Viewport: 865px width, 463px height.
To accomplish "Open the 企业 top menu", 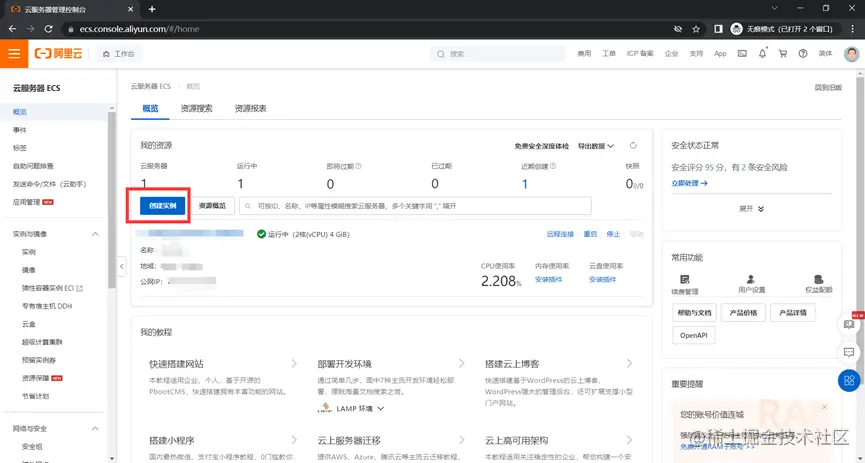I will coord(671,54).
